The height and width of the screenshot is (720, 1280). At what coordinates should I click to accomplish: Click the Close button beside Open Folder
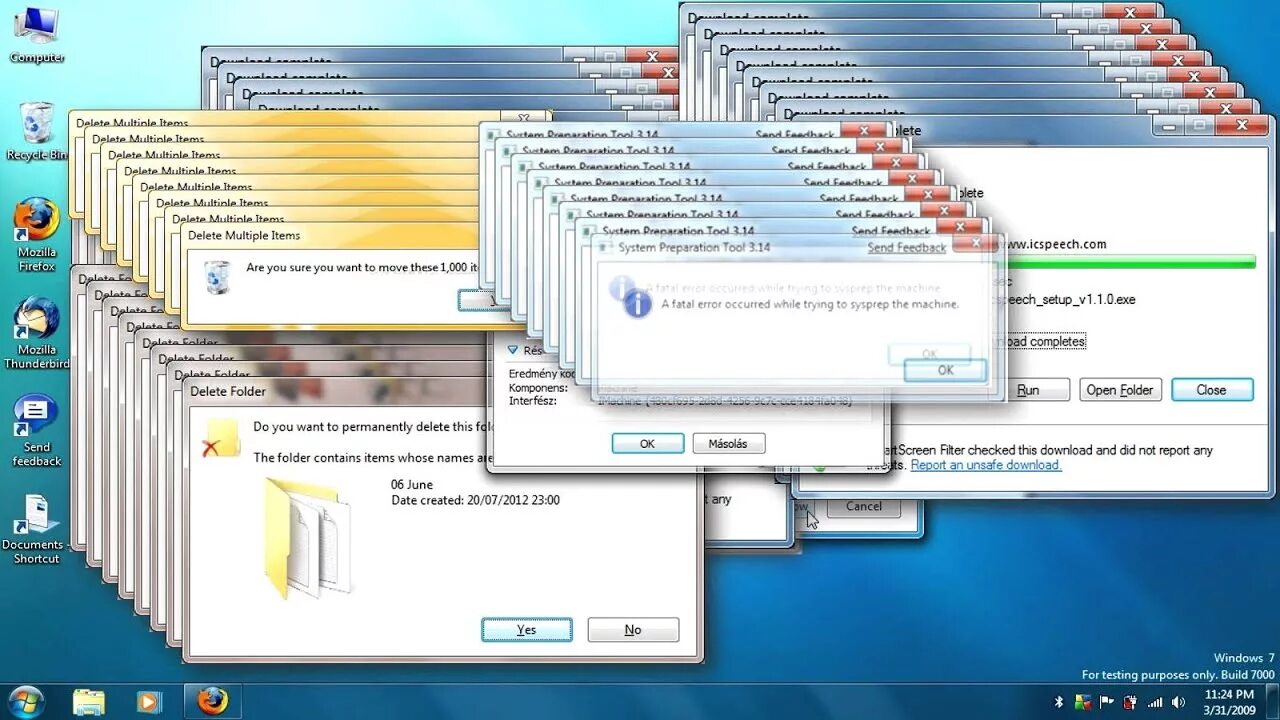[1211, 390]
